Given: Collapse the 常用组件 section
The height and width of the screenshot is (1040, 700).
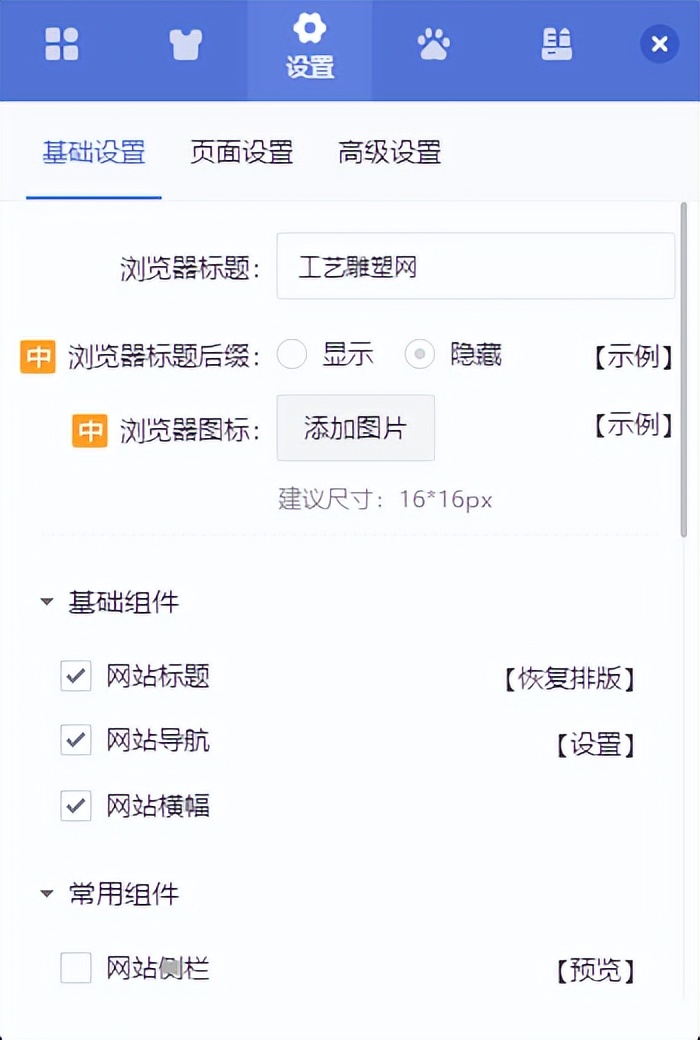Looking at the screenshot, I should pyautogui.click(x=45, y=895).
